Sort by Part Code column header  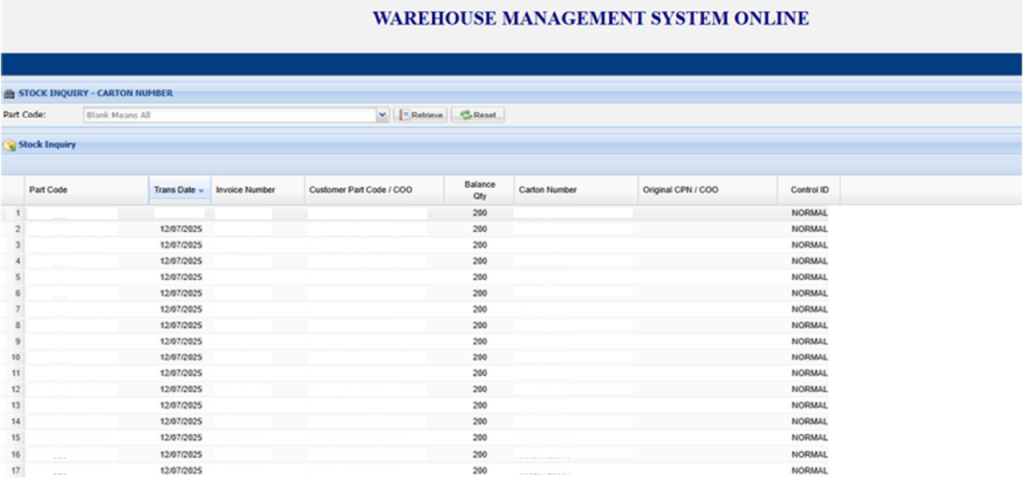tap(48, 190)
